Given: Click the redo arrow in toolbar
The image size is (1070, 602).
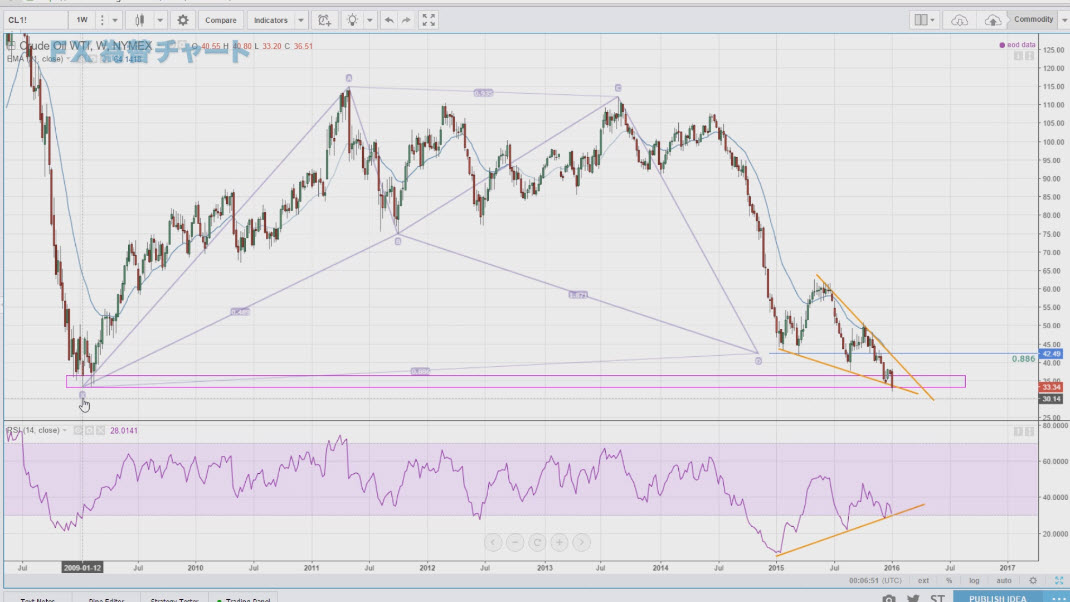Looking at the screenshot, I should 407,20.
